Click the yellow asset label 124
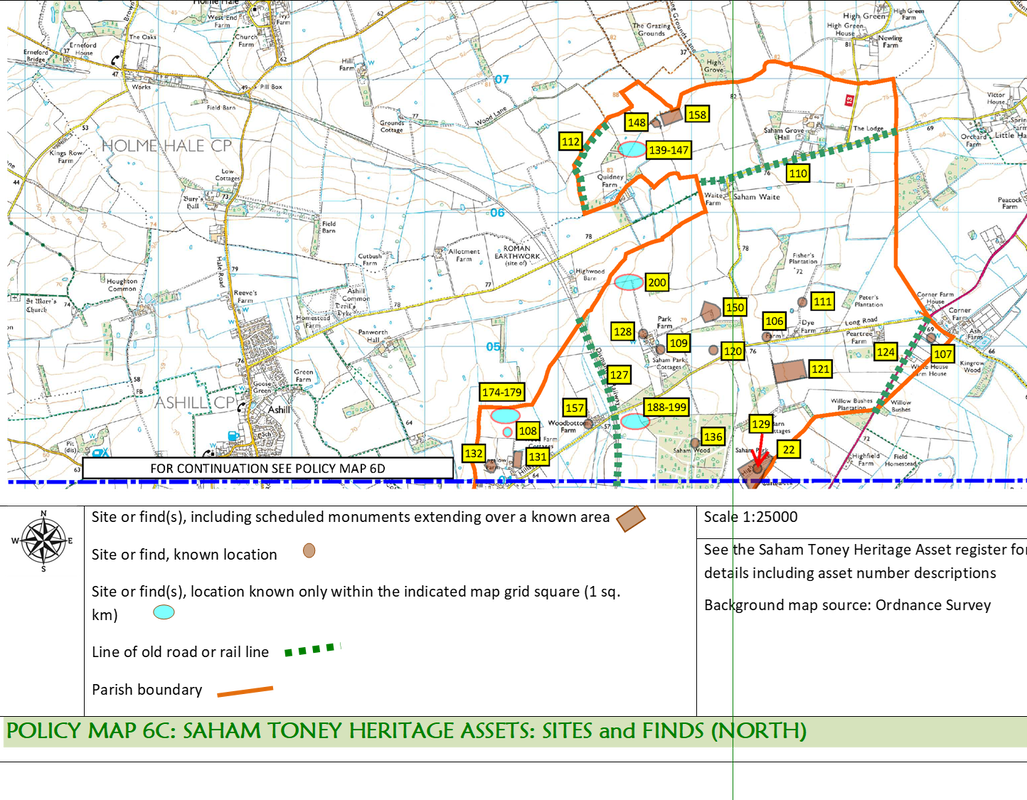This screenshot has height=800, width=1027. (886, 352)
